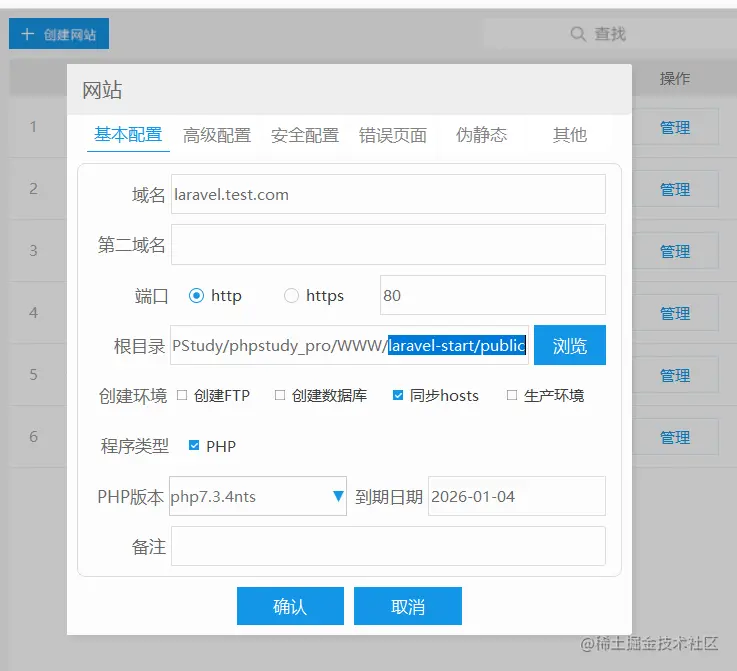737x671 pixels.
Task: Click the 操作 column header
Action: [675, 78]
